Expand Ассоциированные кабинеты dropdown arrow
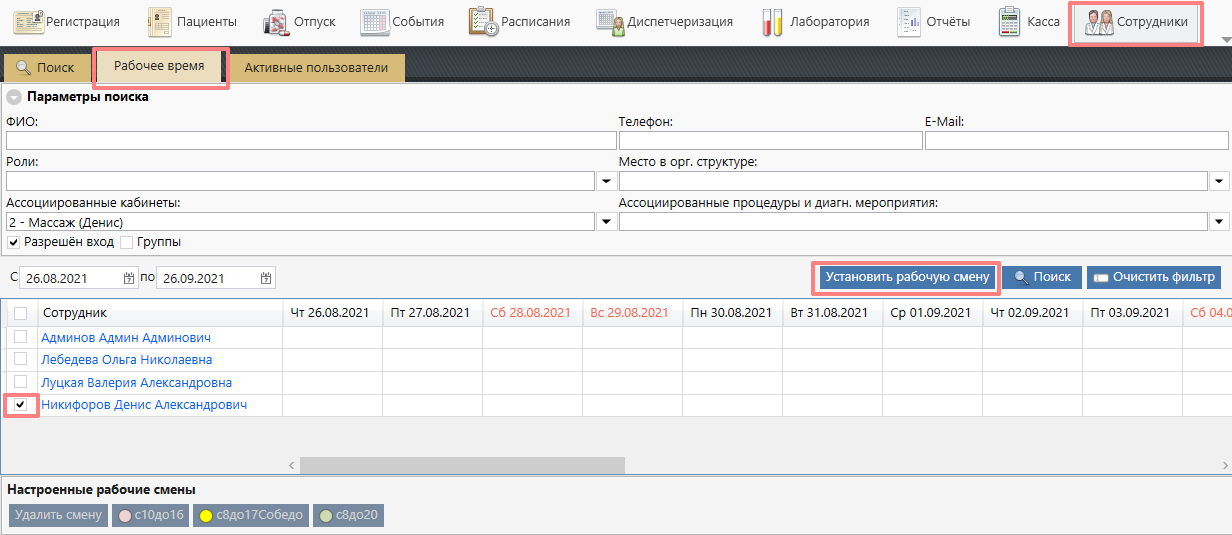Viewport: 1232px width, 535px height. 606,222
